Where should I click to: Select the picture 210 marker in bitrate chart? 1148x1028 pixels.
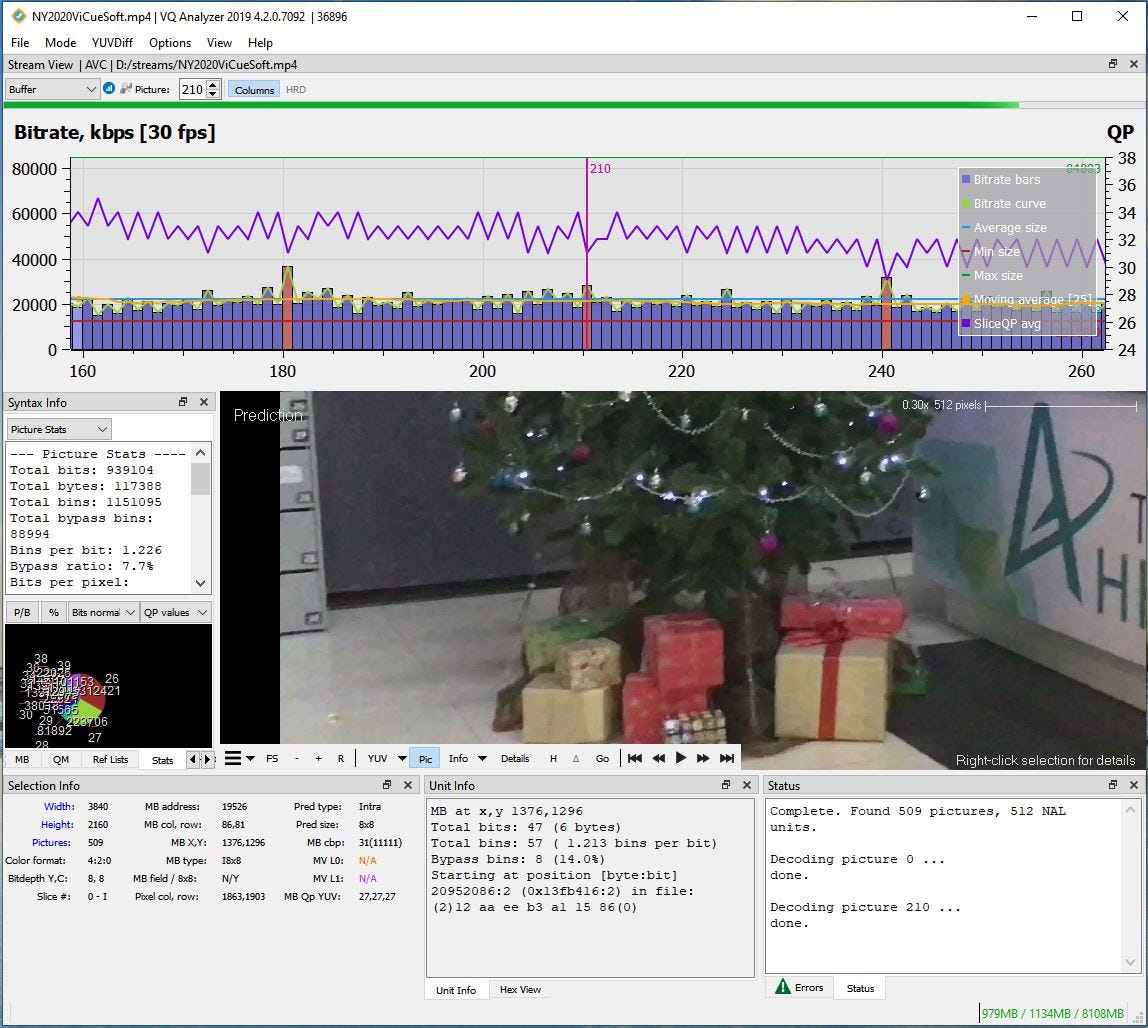(x=586, y=255)
